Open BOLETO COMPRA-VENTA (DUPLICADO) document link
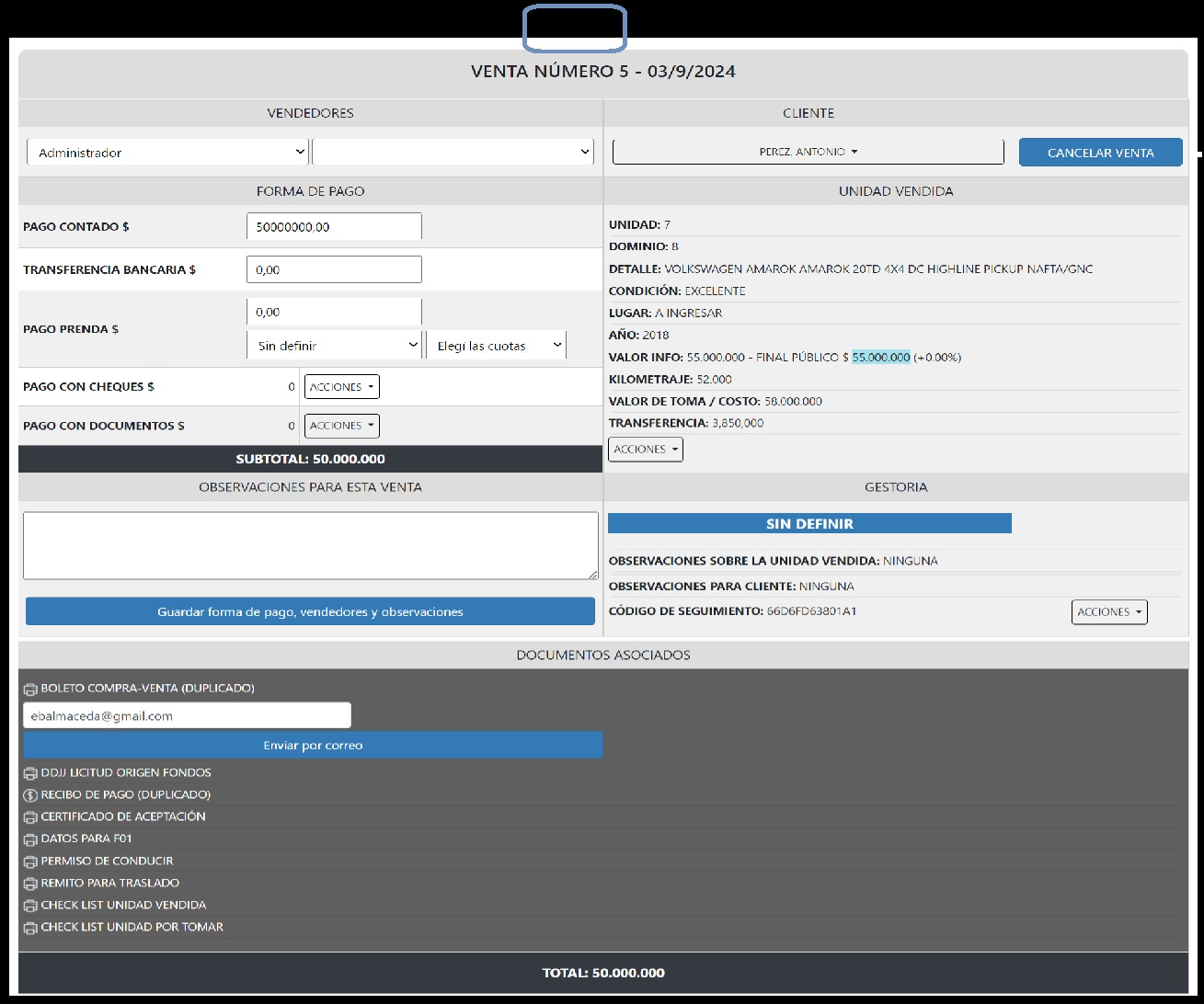 pos(147,689)
